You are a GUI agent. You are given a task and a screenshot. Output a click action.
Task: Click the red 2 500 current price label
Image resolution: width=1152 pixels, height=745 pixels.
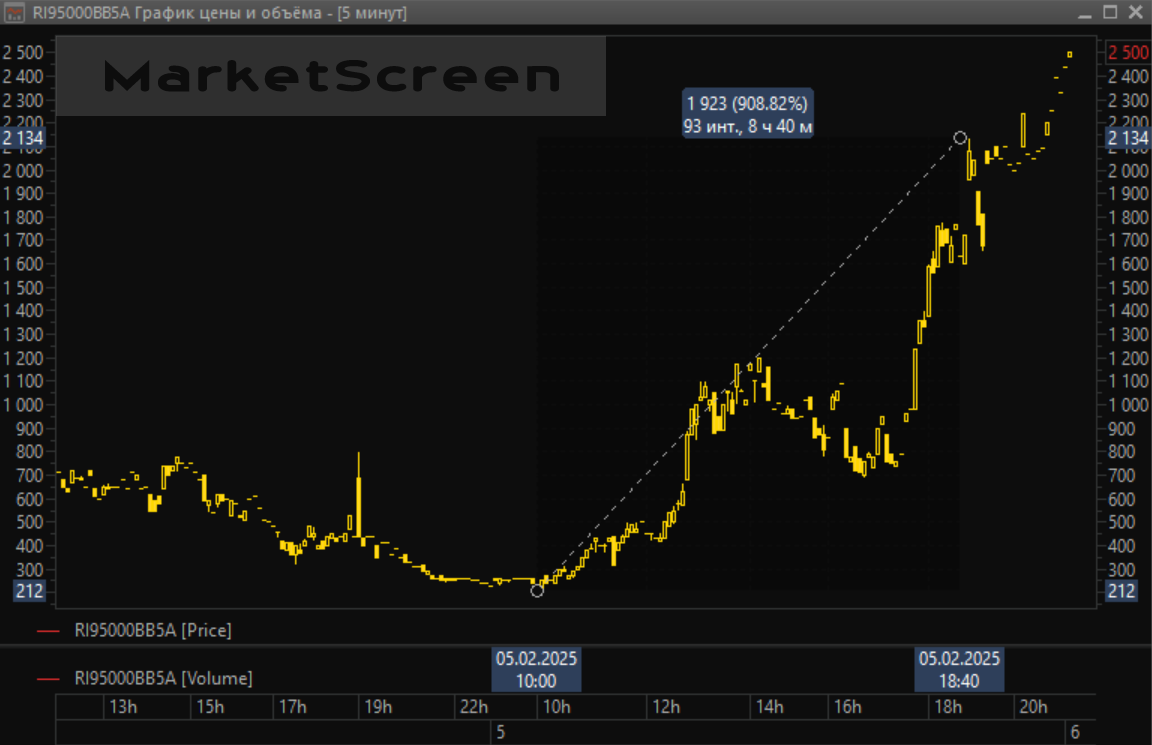coord(1127,53)
